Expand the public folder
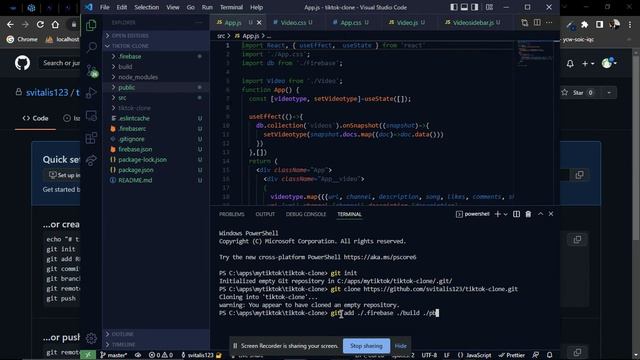 [156, 87]
